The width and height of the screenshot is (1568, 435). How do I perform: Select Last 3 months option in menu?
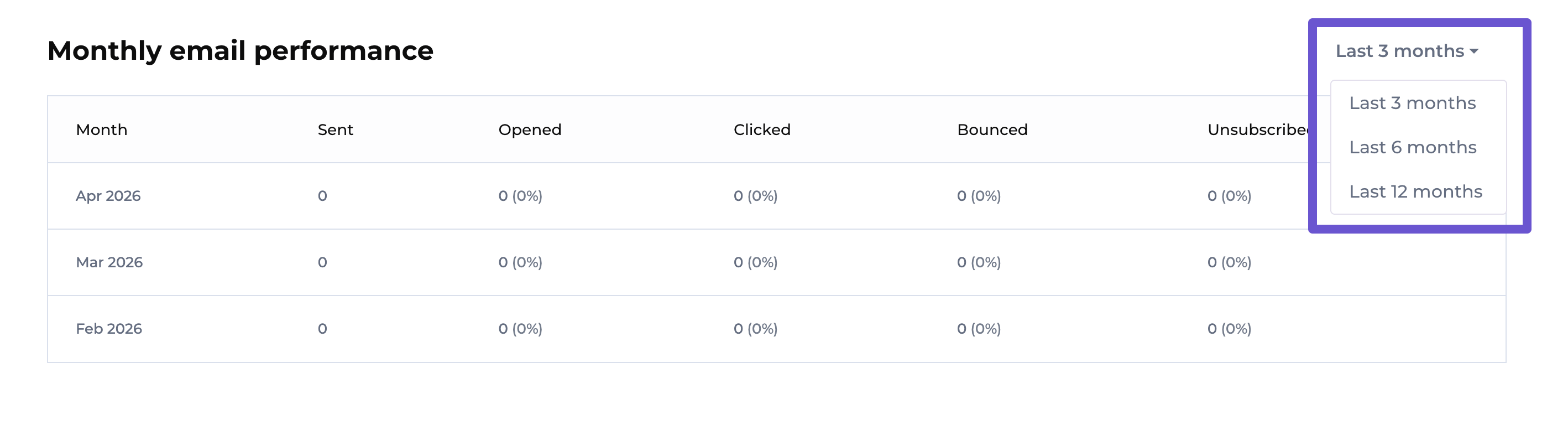coord(1412,103)
